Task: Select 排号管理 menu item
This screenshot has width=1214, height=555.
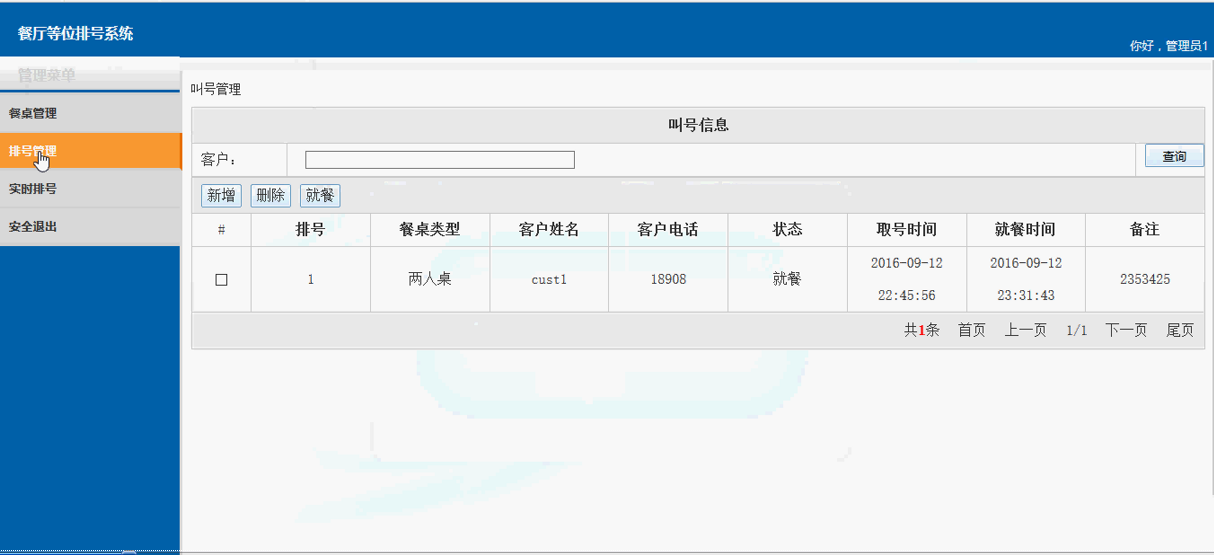Action: tap(90, 151)
